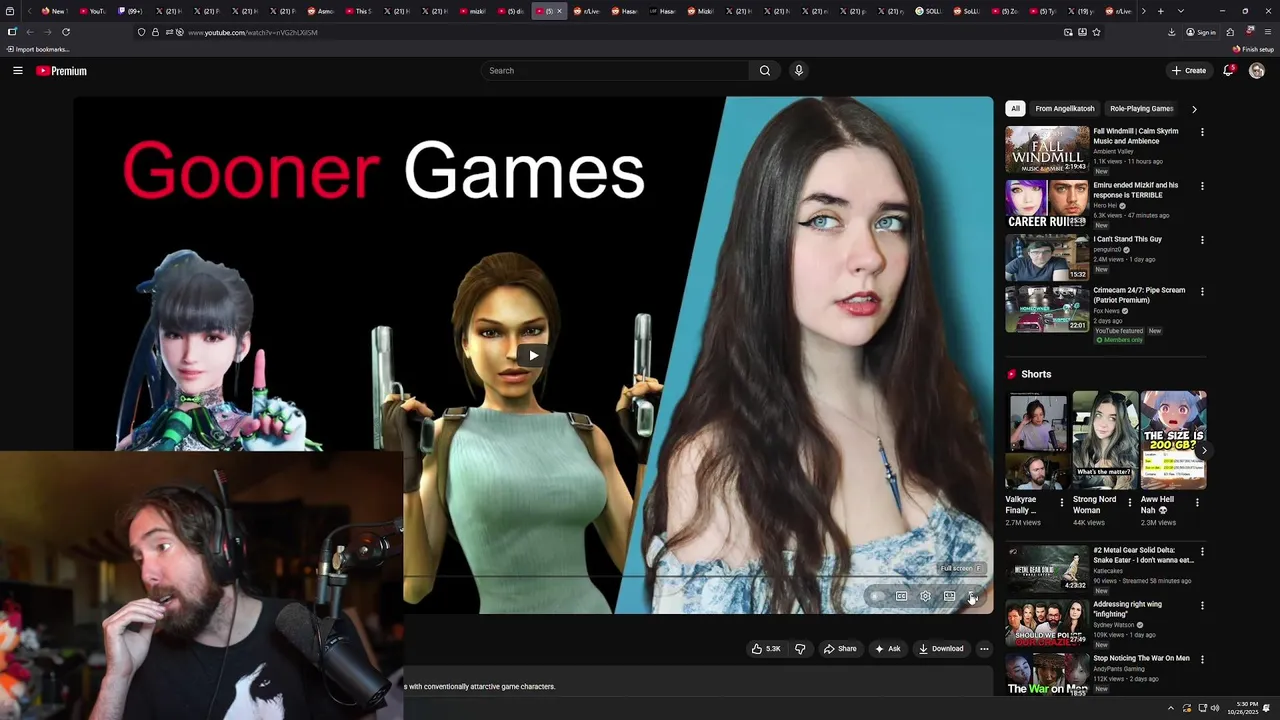The width and height of the screenshot is (1280, 720).
Task: Click the Create button
Action: (1189, 71)
